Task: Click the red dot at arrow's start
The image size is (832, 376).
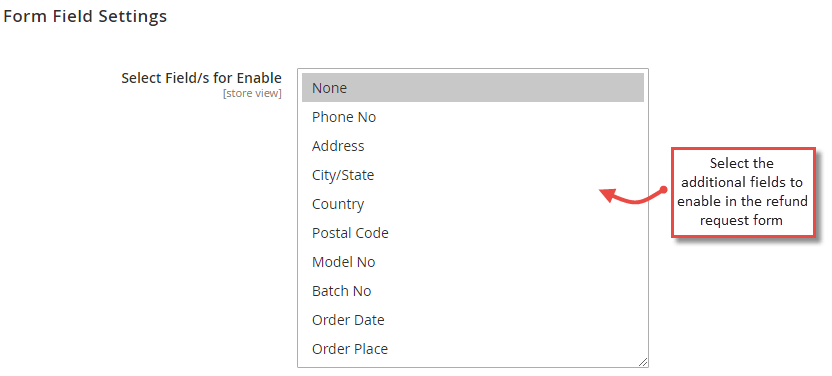Action: pyautogui.click(x=663, y=189)
